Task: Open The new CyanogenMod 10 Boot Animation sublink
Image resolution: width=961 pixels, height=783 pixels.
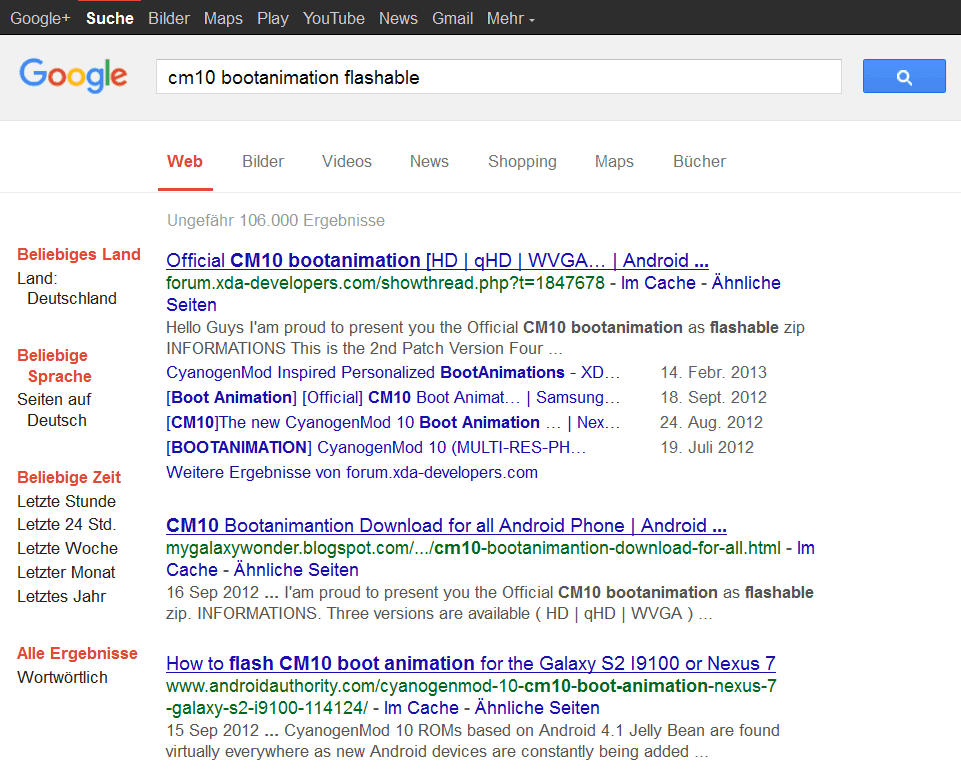Action: (x=393, y=423)
